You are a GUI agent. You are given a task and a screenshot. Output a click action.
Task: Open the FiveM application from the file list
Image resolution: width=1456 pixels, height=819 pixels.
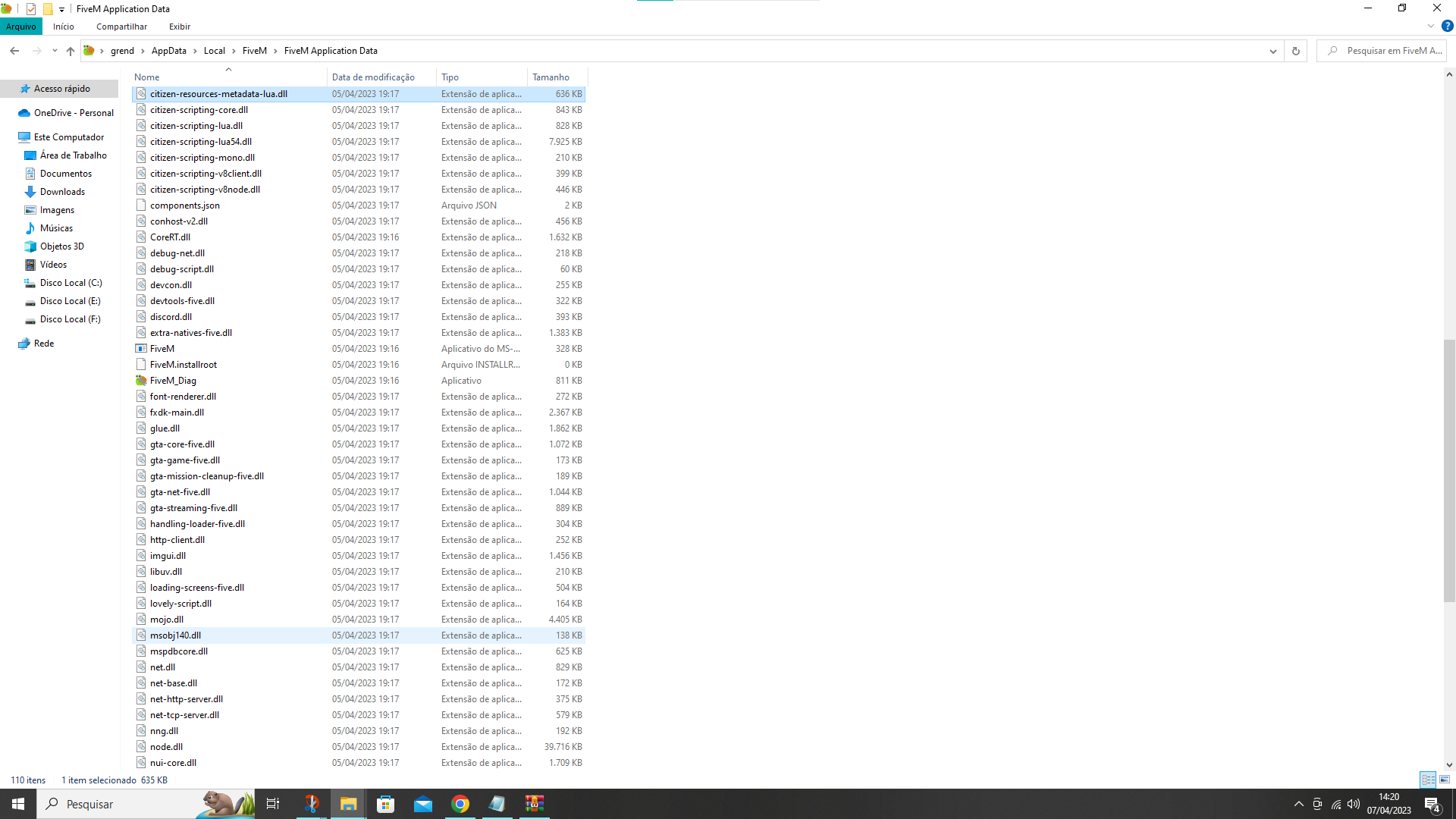point(161,348)
